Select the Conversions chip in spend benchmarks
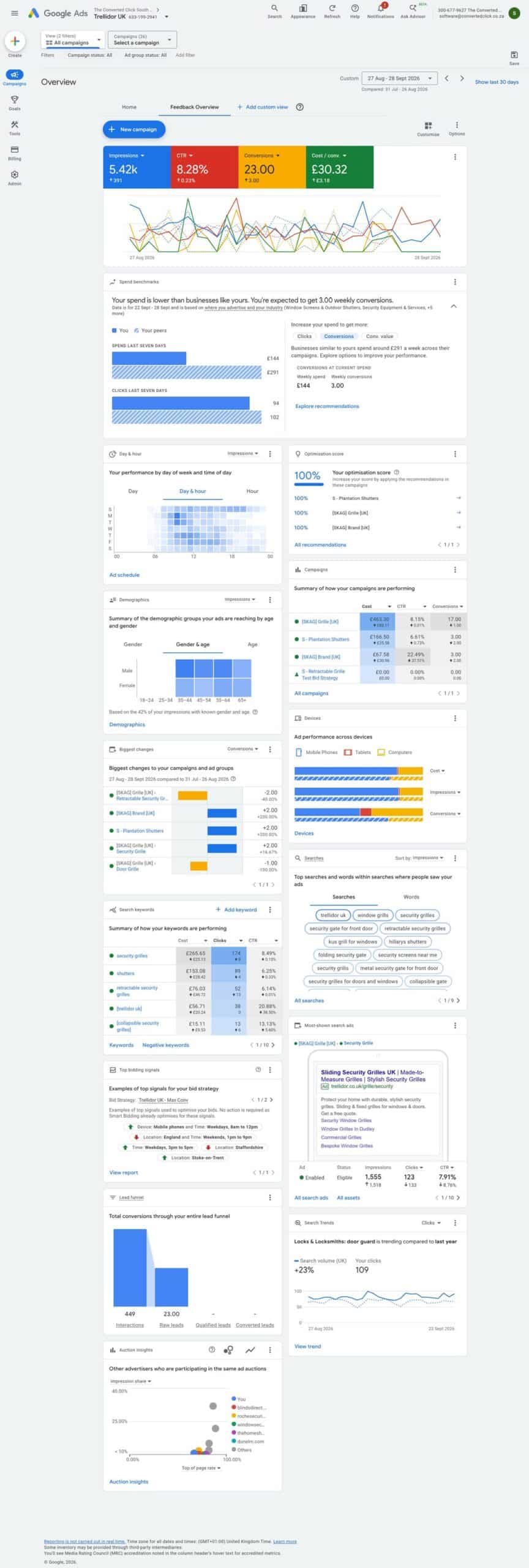 coord(339,336)
